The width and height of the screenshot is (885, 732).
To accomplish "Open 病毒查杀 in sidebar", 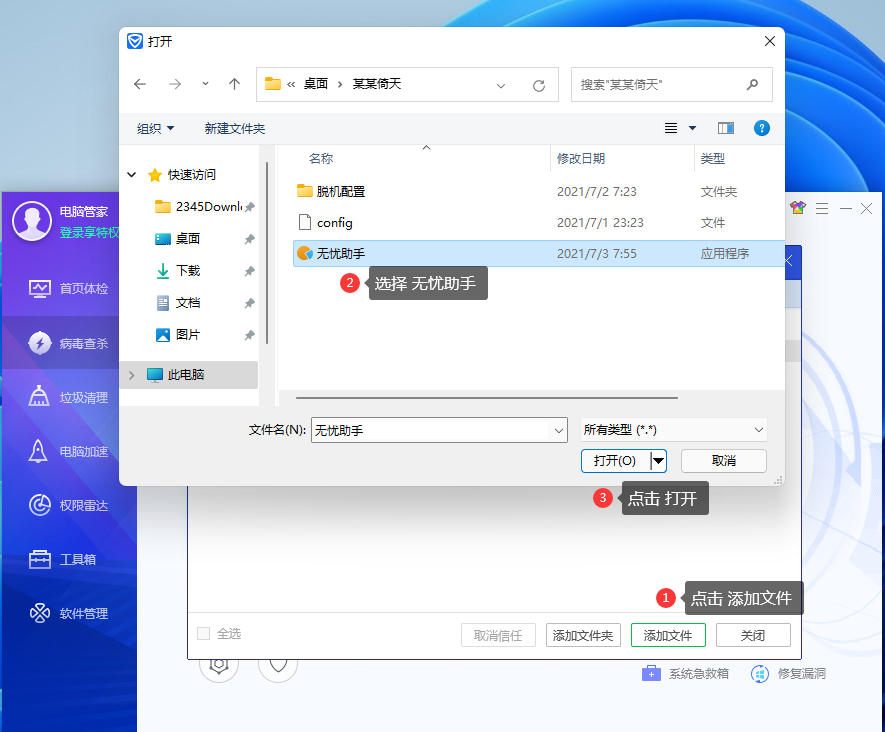I will click(68, 343).
